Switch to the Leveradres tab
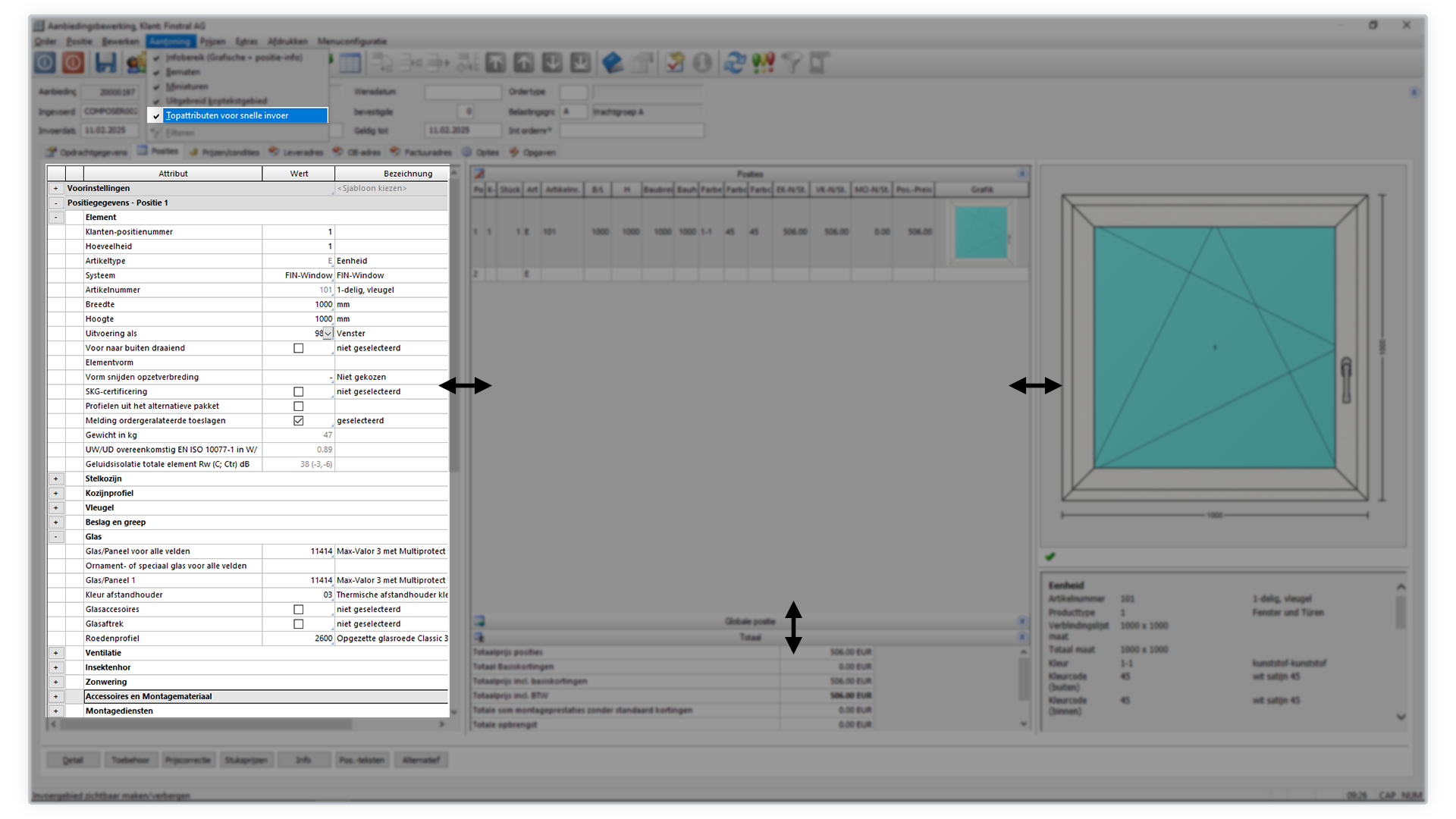Screen dimensions: 1456x819 click(297, 152)
